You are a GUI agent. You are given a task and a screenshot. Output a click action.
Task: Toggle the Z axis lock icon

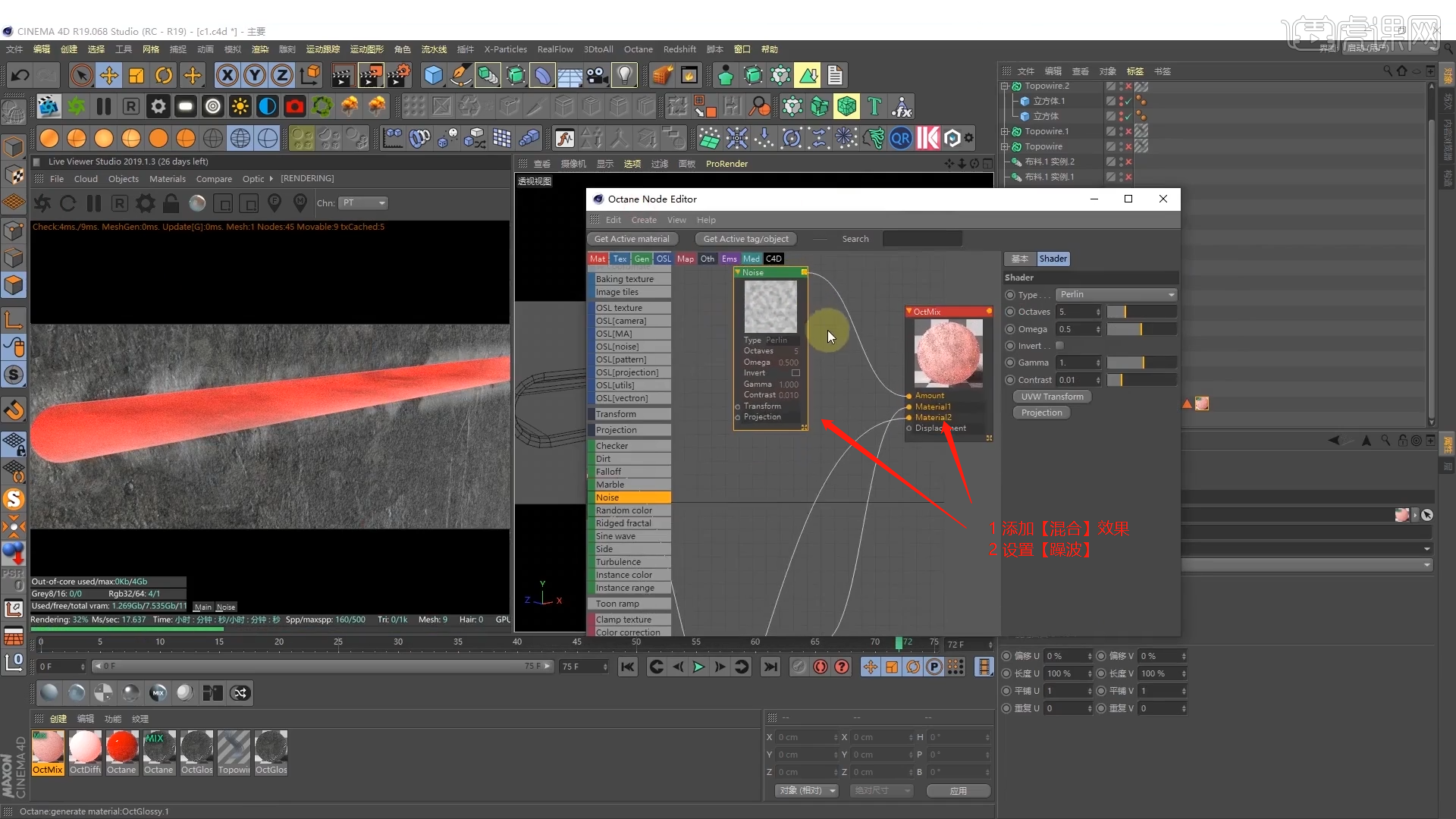(x=282, y=75)
